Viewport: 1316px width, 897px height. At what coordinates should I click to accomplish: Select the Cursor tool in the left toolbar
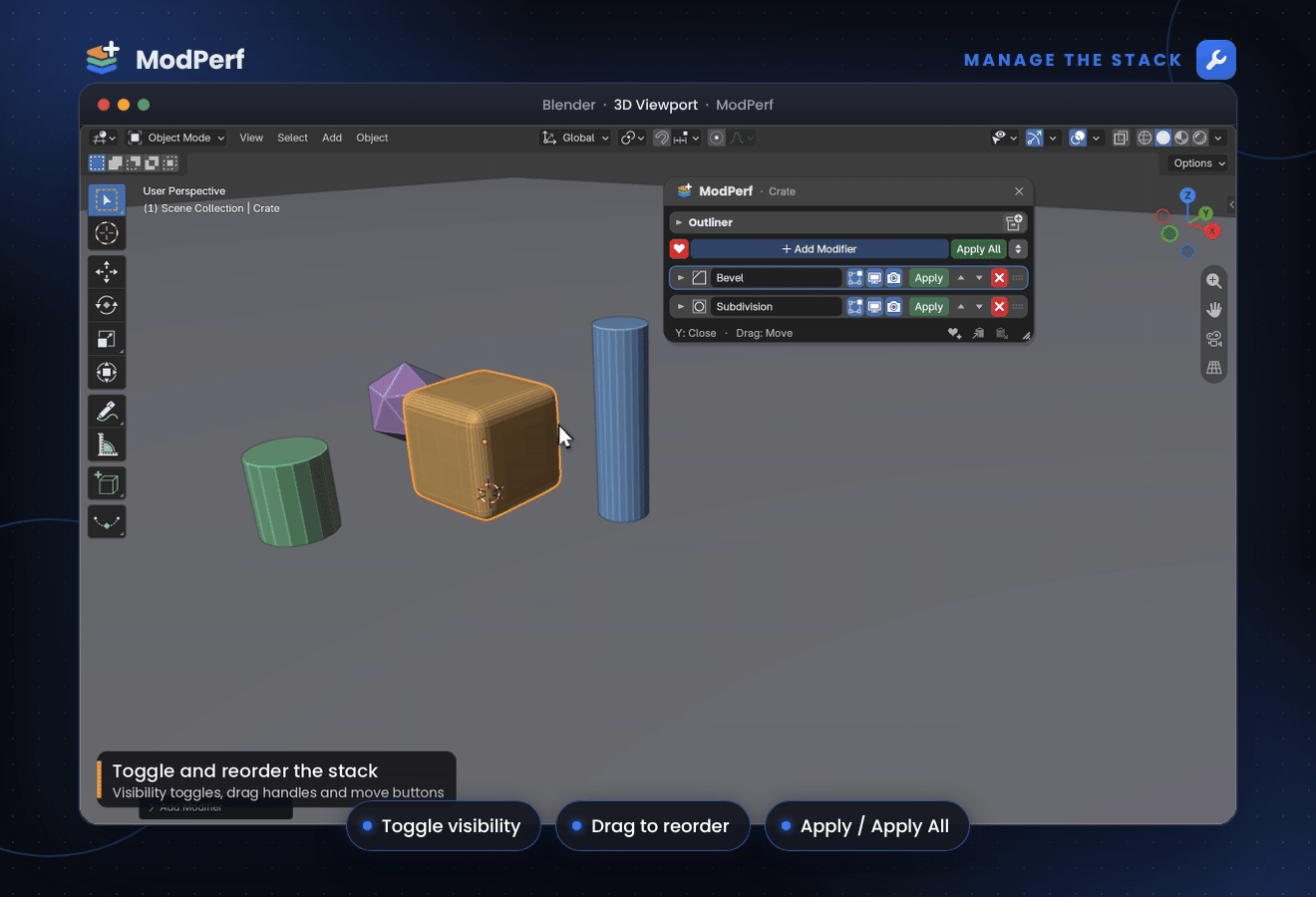click(107, 233)
